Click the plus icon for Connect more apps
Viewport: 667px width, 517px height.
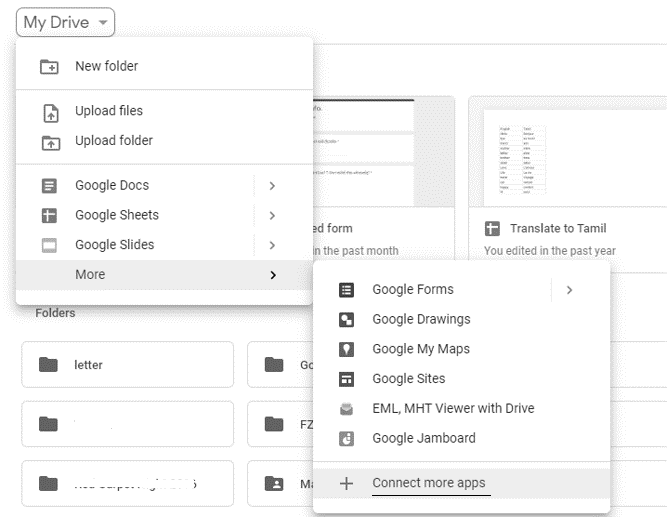pos(346,483)
